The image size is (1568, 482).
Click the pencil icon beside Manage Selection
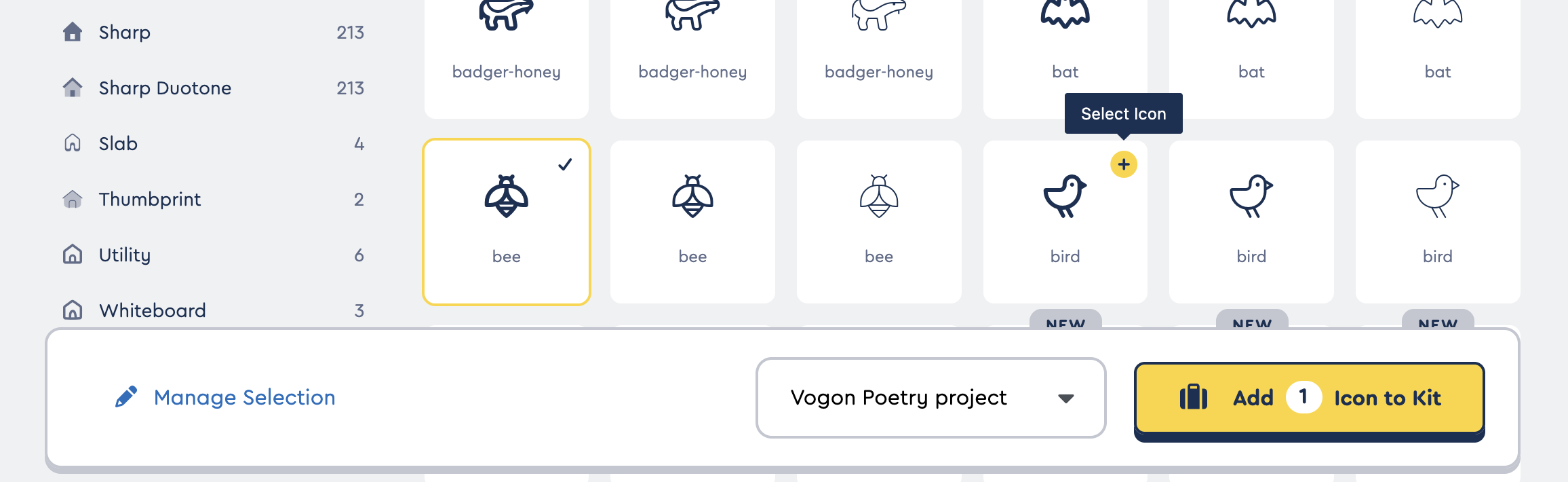tap(126, 397)
